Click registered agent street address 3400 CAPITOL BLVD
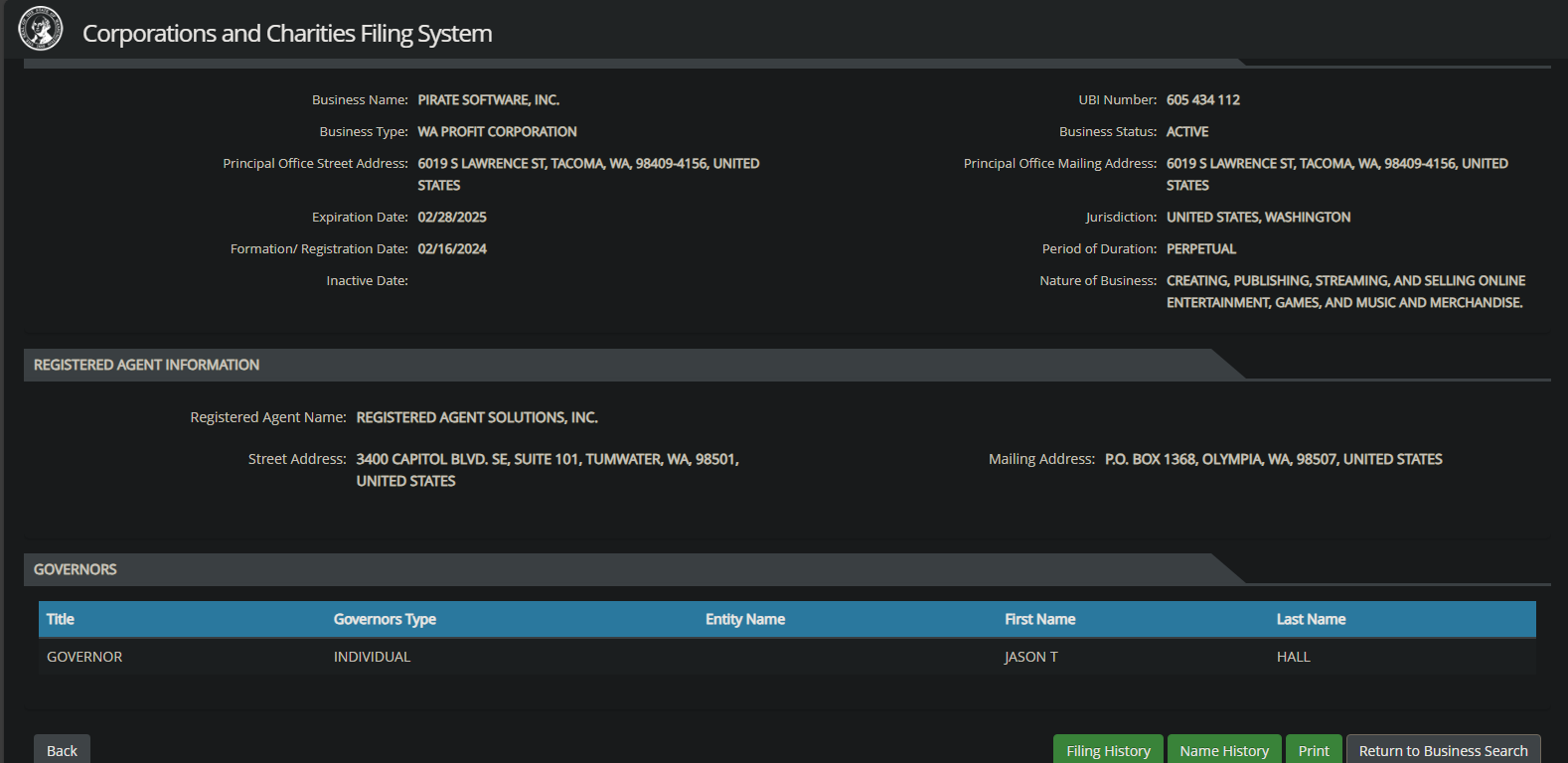Image resolution: width=1568 pixels, height=763 pixels. click(548, 470)
